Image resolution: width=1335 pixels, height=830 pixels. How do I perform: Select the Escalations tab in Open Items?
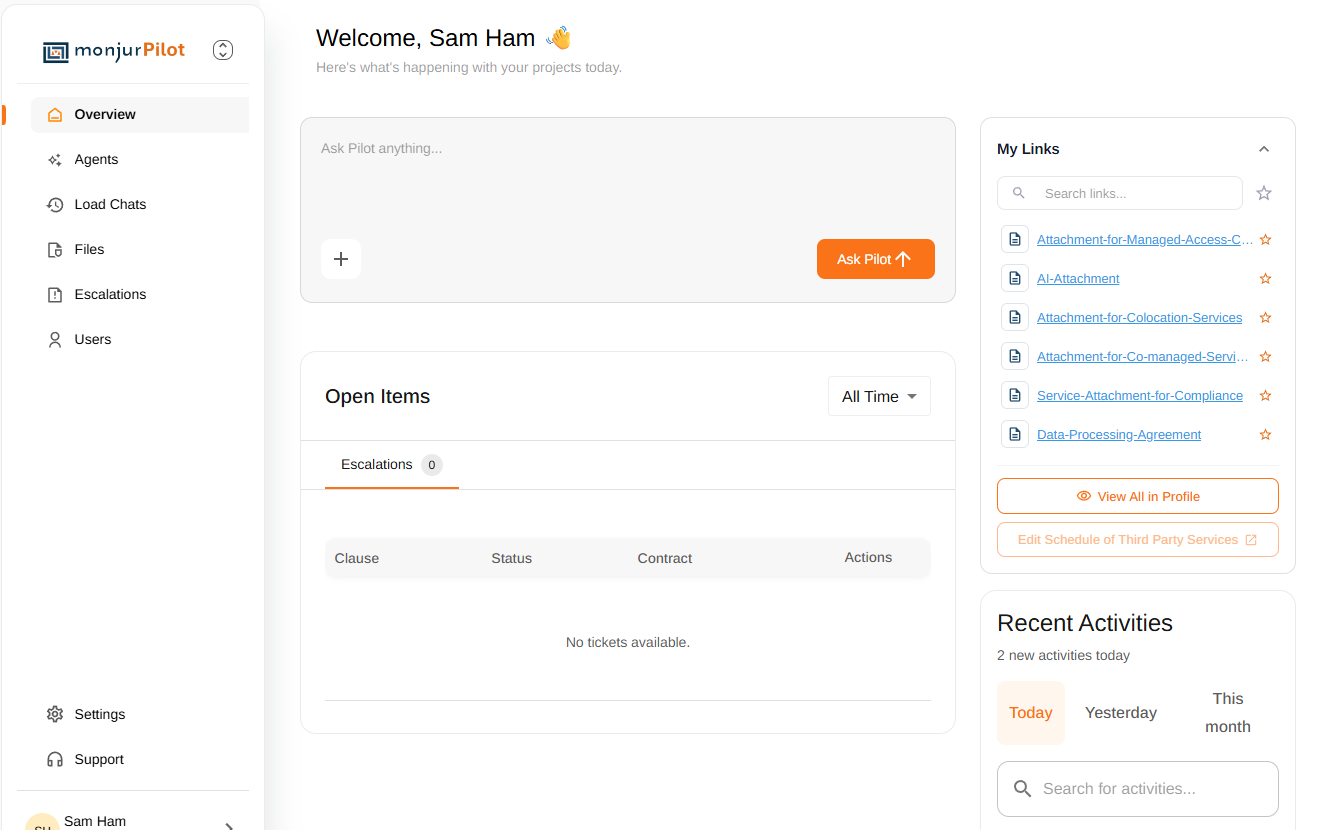pos(391,465)
